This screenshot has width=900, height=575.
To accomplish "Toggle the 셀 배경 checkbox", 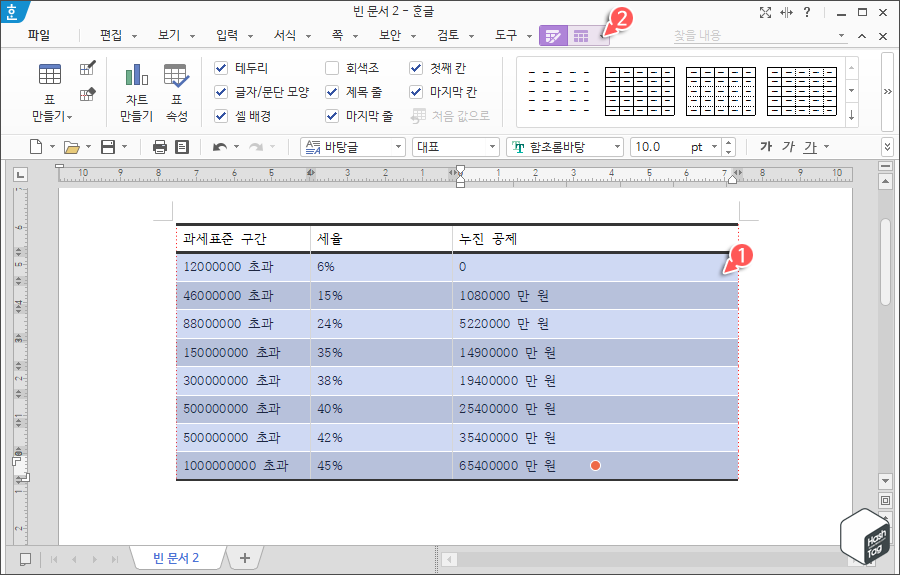I will pyautogui.click(x=221, y=116).
